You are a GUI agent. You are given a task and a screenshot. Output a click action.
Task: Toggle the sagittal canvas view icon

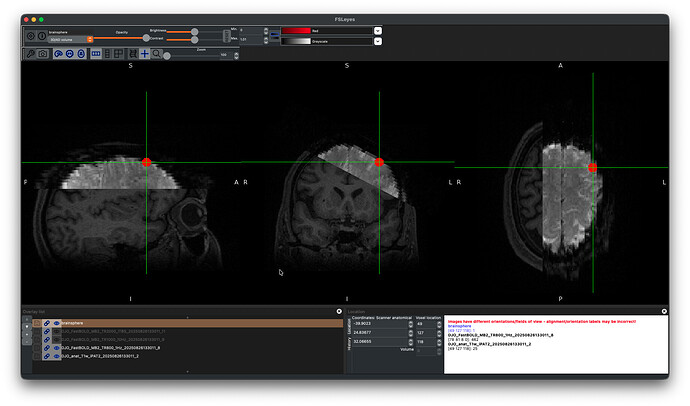click(59, 53)
